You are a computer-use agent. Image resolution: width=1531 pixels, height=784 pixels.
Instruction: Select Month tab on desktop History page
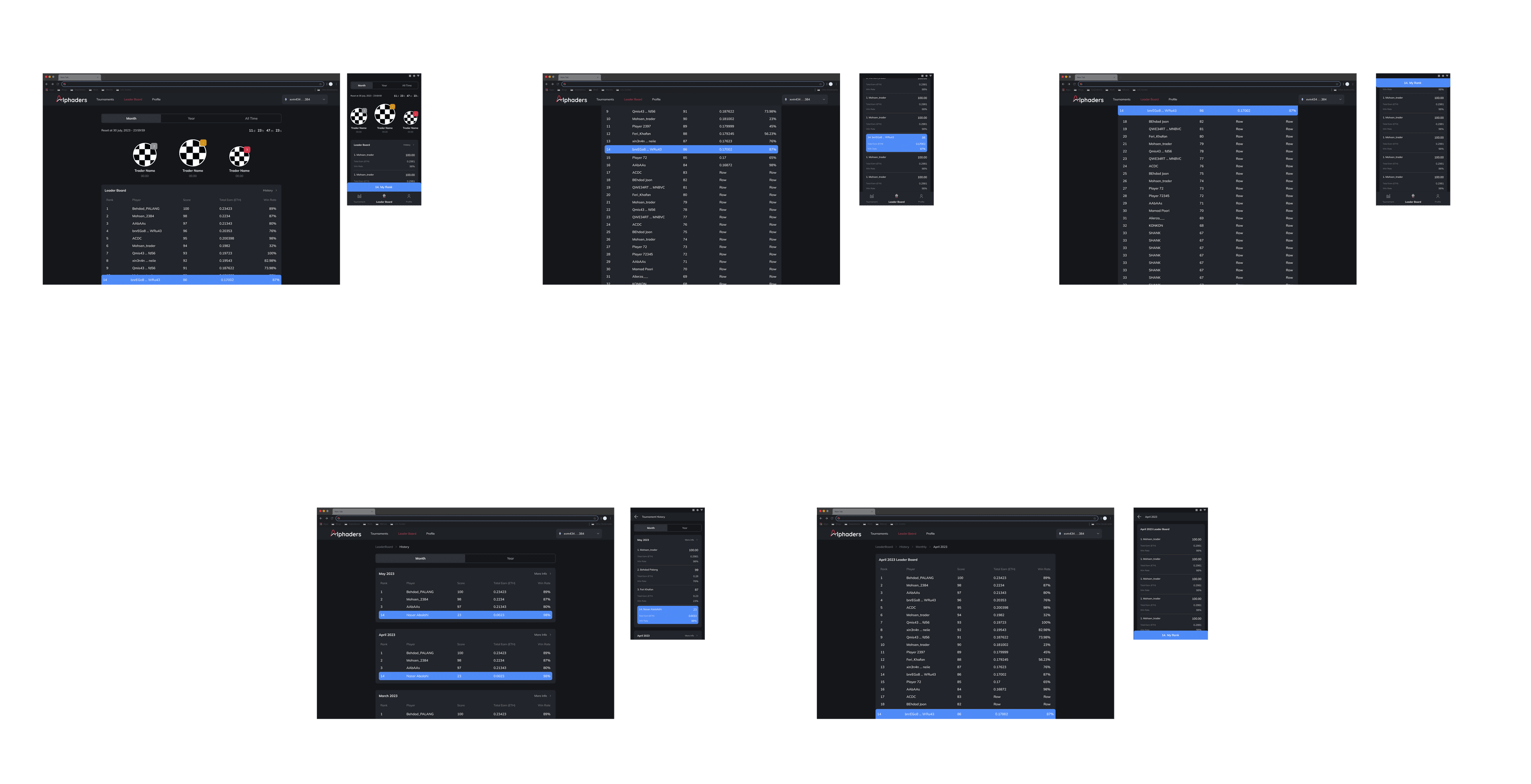(x=420, y=558)
